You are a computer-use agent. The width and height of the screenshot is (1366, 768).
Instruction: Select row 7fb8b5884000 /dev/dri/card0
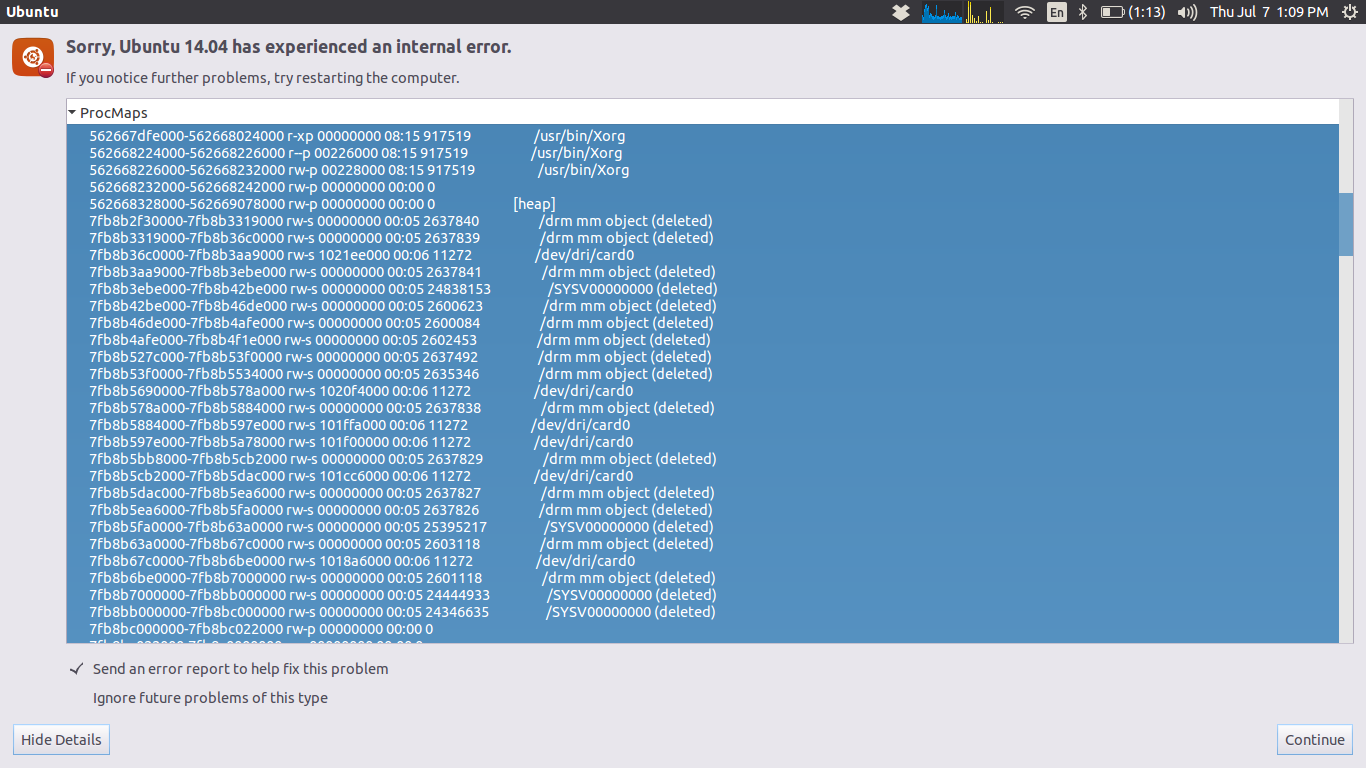(702, 425)
